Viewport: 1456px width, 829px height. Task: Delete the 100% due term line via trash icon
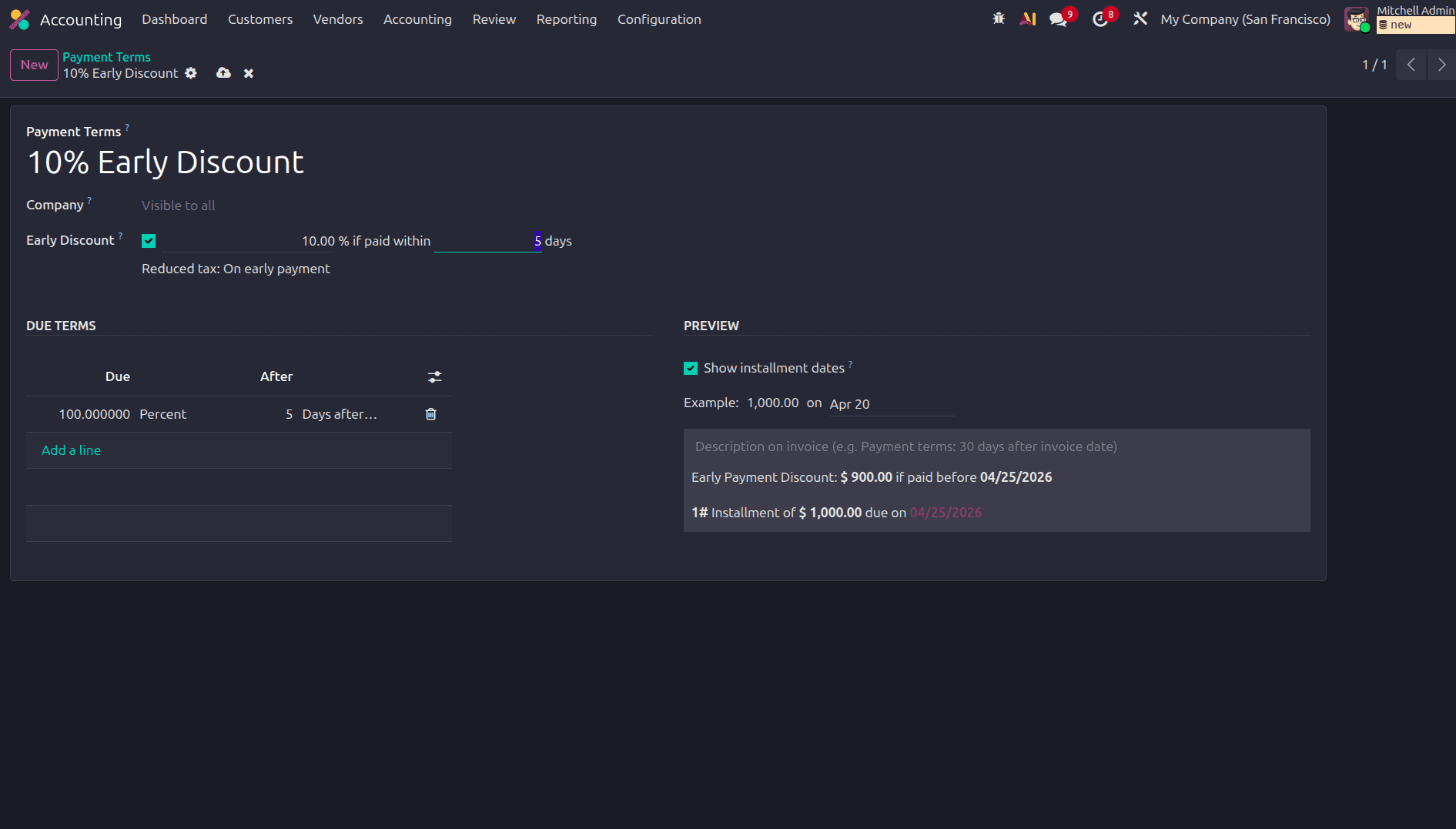(x=430, y=413)
